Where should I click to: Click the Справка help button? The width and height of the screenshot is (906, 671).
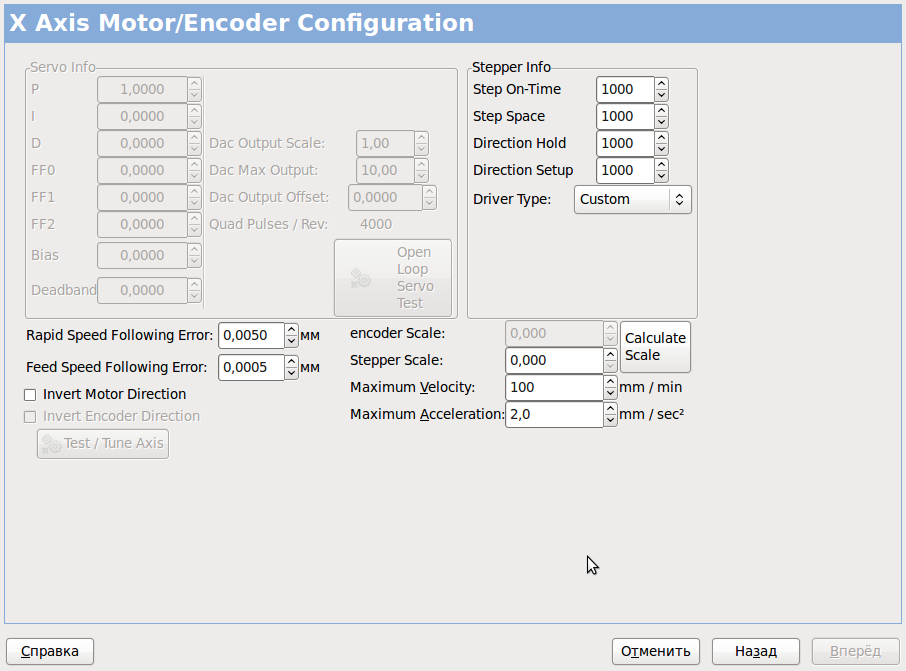coord(50,651)
